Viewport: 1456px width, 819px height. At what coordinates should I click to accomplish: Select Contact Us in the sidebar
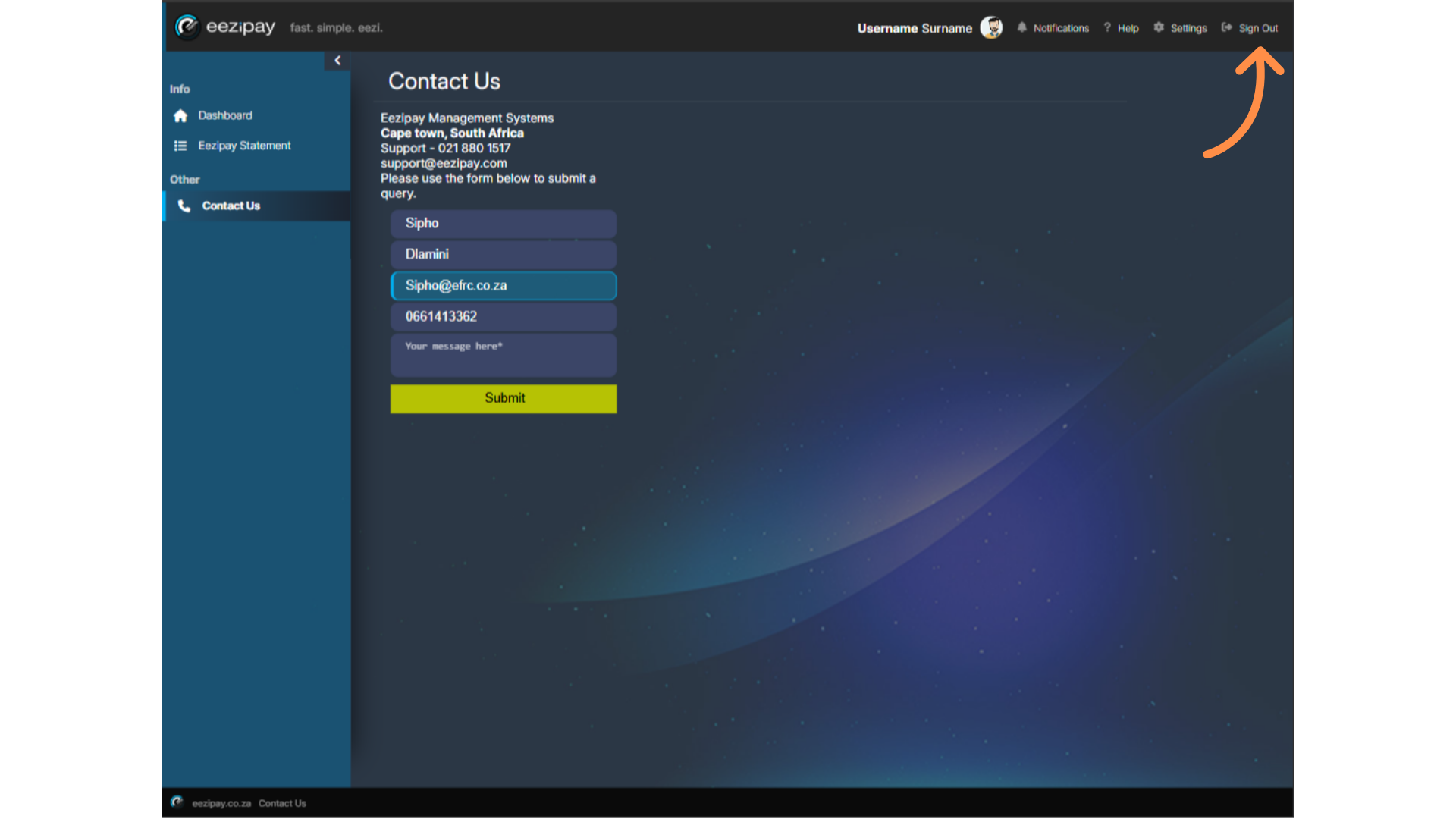coord(256,206)
